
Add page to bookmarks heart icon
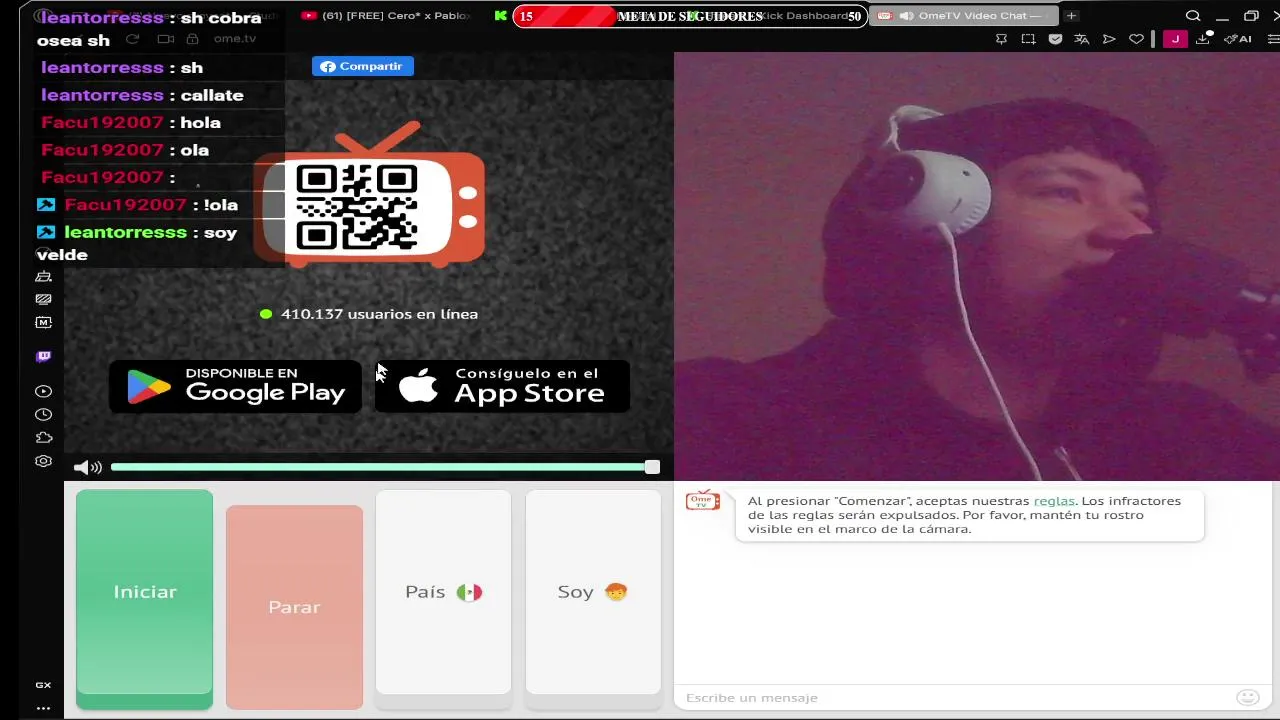(x=1136, y=39)
